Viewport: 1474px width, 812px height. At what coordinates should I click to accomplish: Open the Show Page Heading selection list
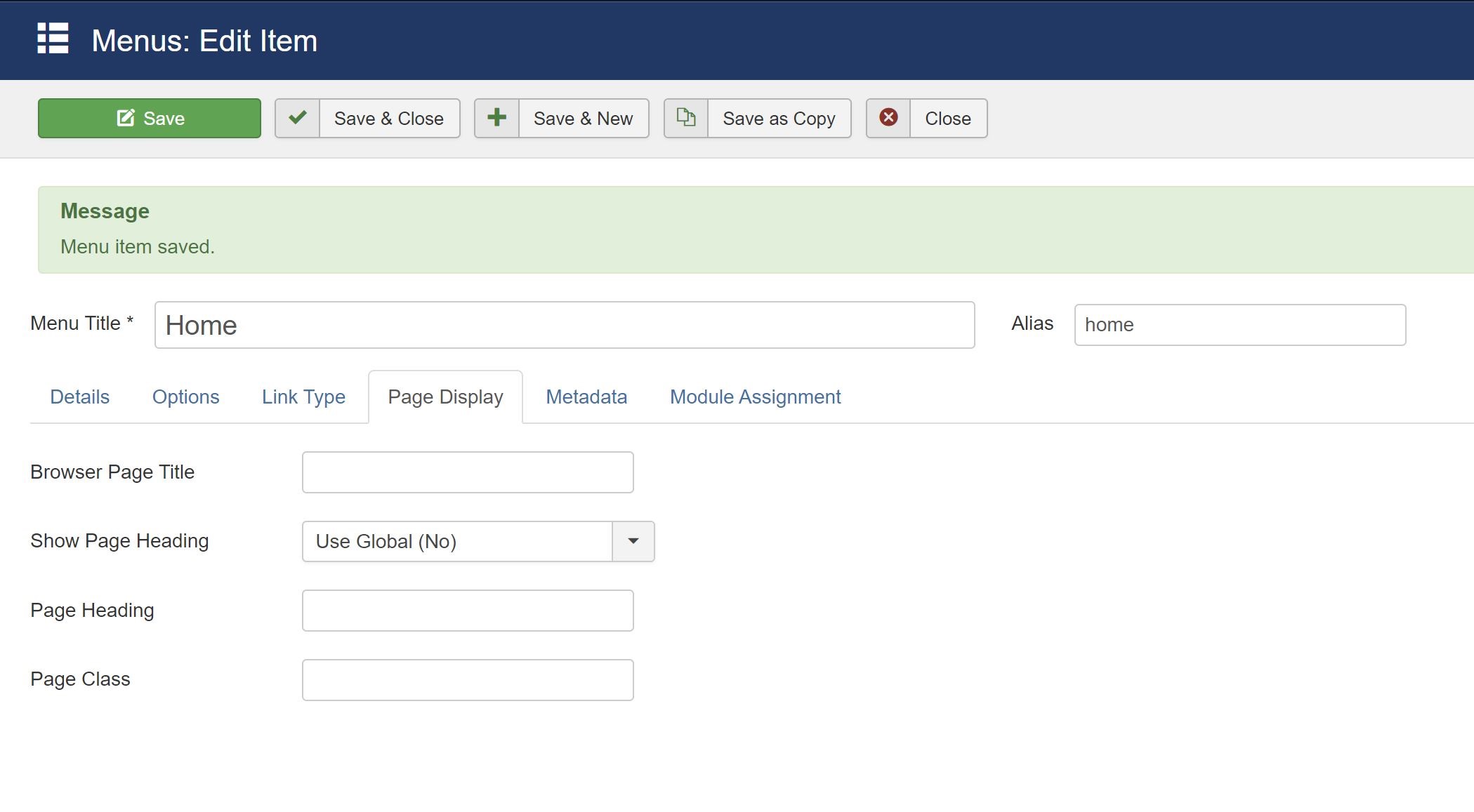(x=463, y=541)
